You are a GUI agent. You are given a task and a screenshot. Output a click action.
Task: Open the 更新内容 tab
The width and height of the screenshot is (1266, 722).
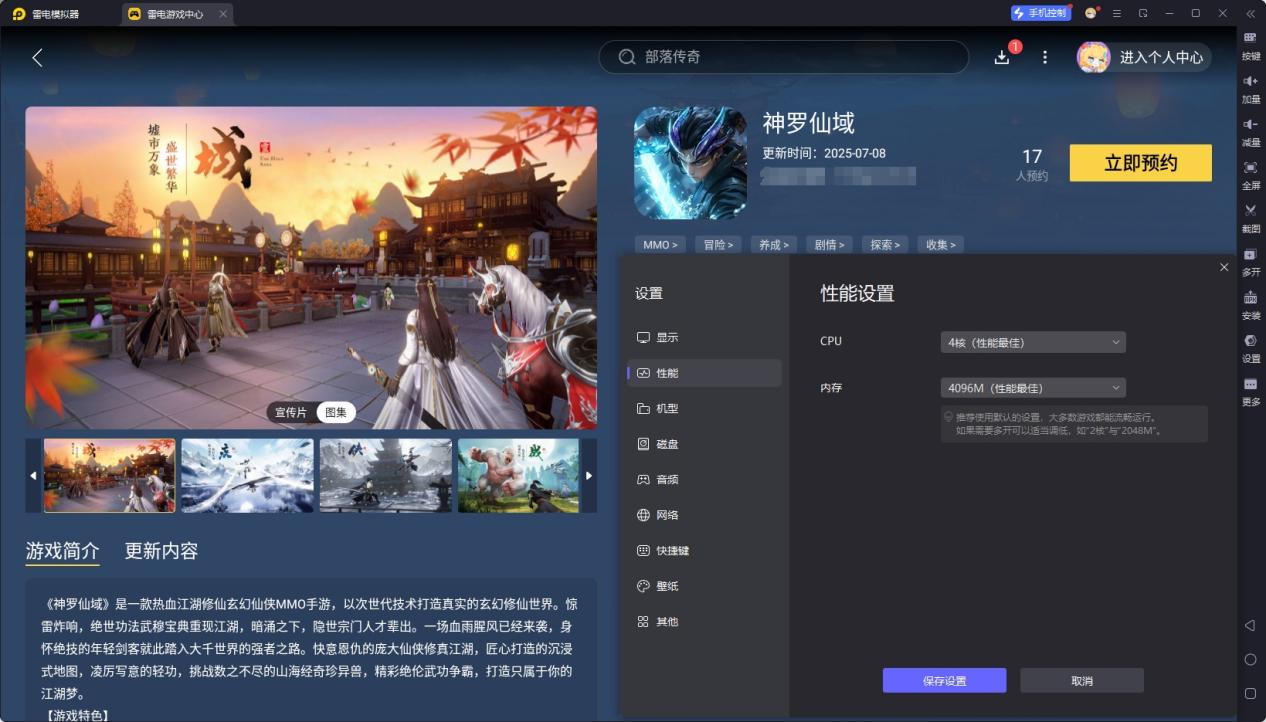point(161,551)
